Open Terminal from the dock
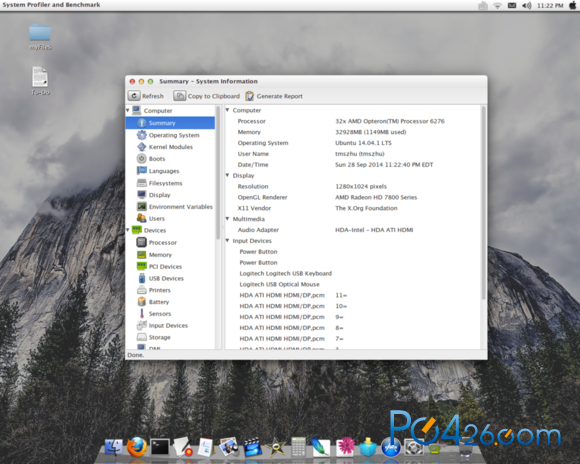Image resolution: width=580 pixels, height=464 pixels. [x=160, y=447]
